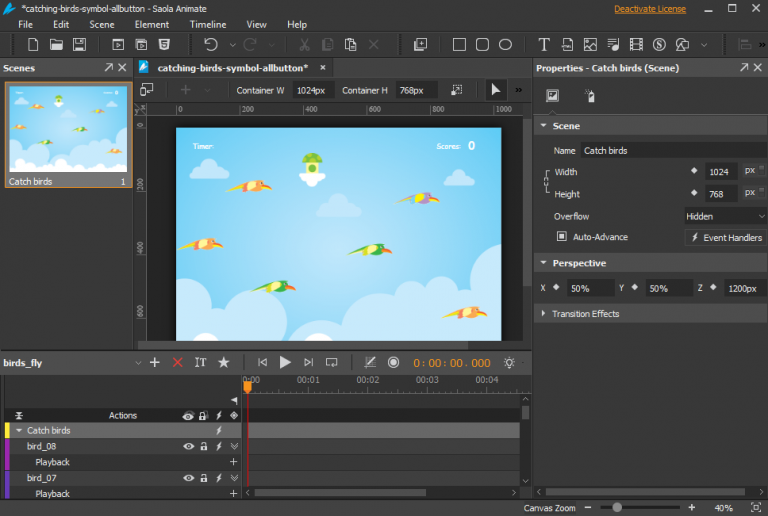Save the project with disk icon
Viewport: 768px width, 516px height.
point(79,45)
